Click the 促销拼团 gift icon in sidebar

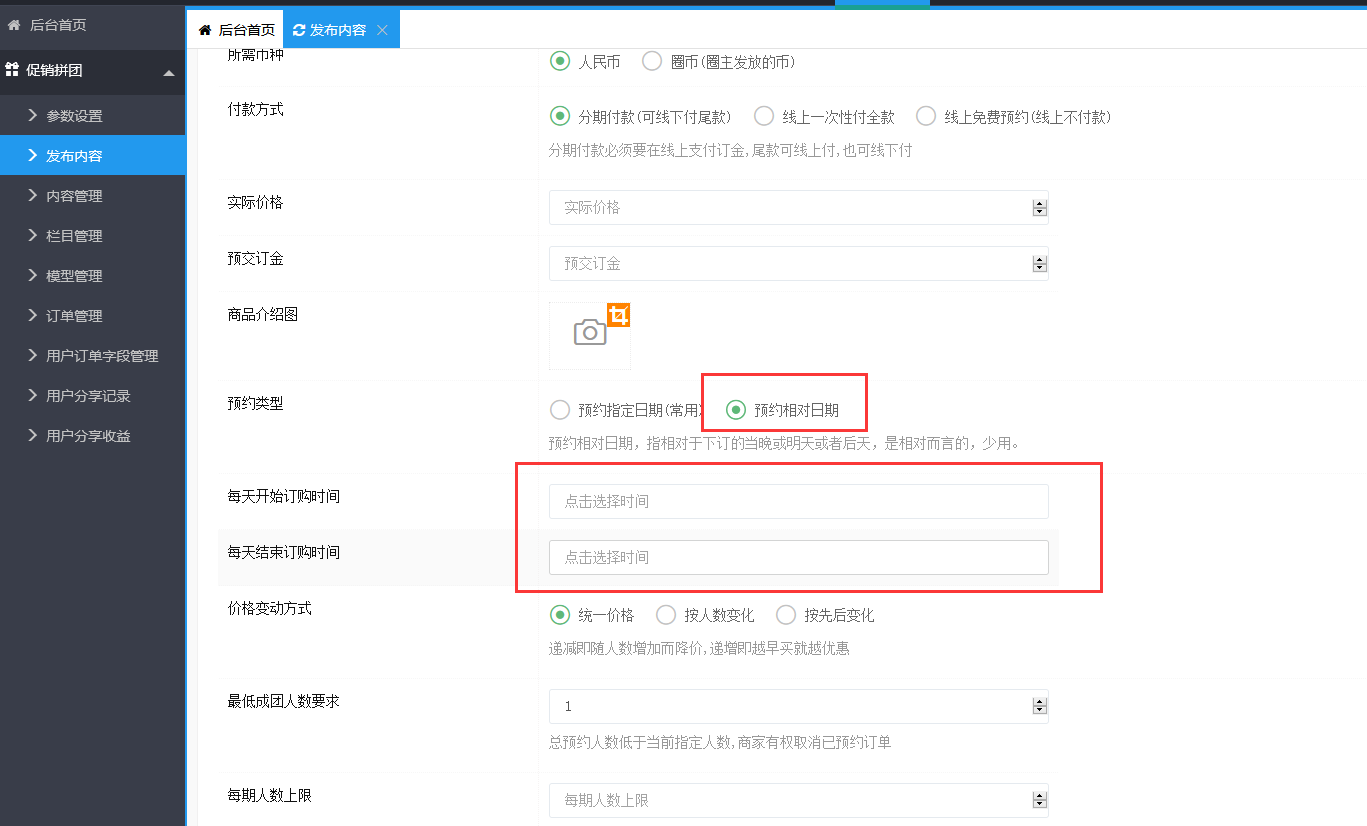pyautogui.click(x=13, y=70)
